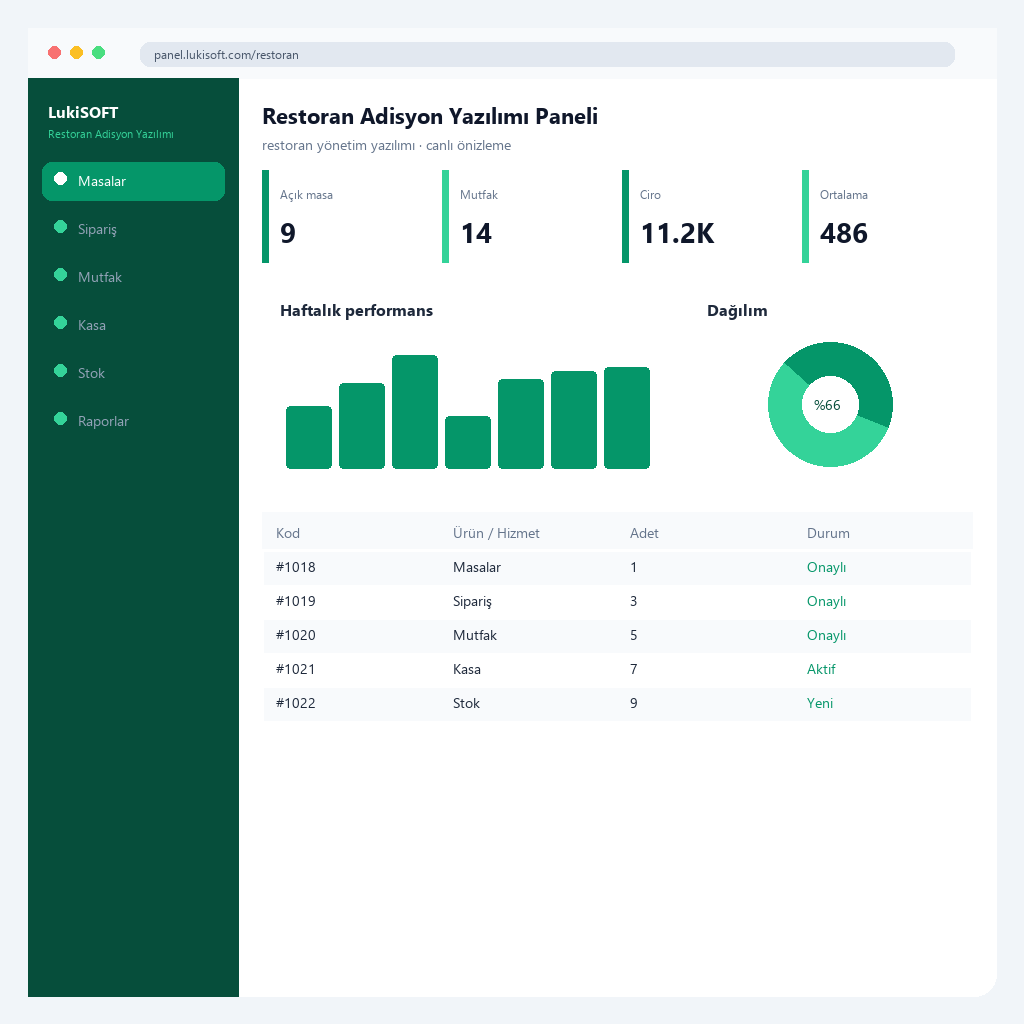Click the Haftalık performans chart title
Viewport: 1024px width, 1024px height.
tap(357, 311)
